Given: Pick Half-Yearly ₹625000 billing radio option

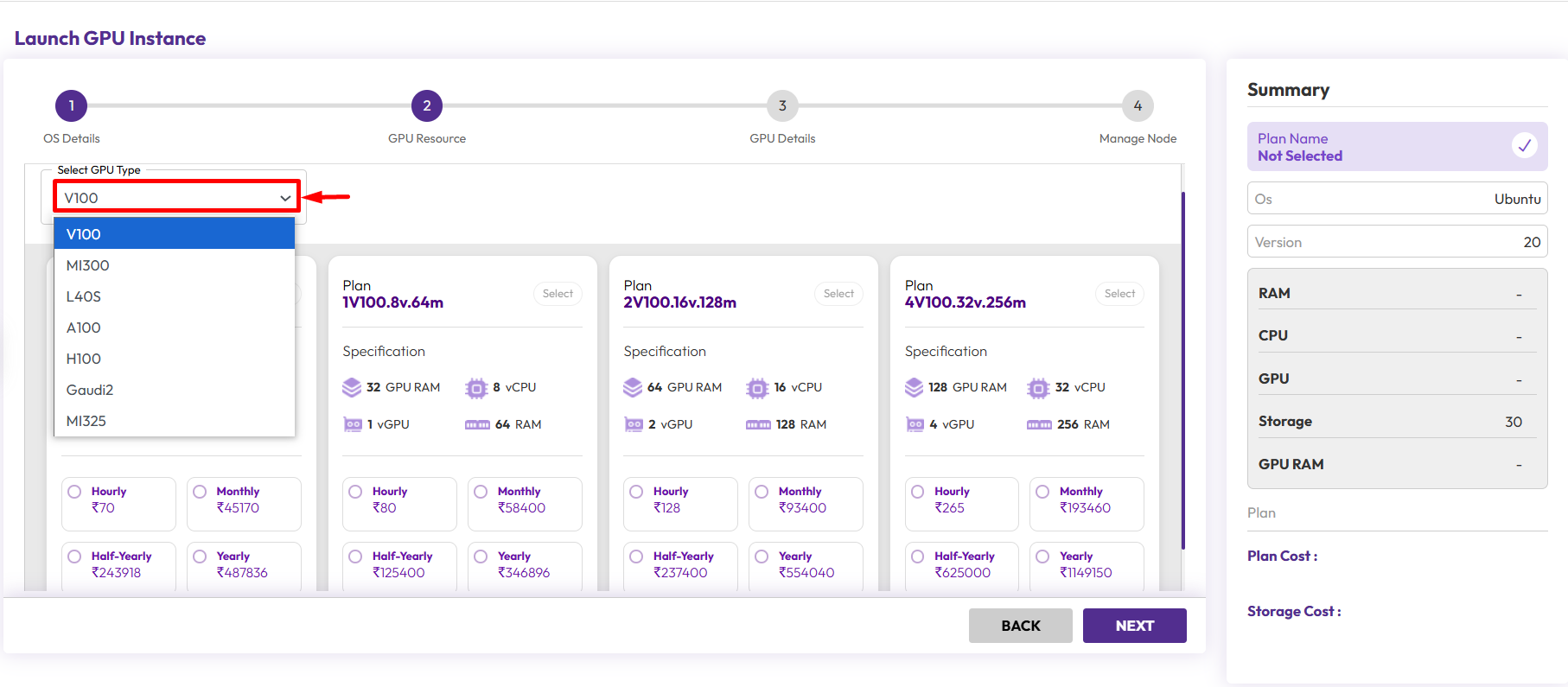Looking at the screenshot, I should 917,557.
